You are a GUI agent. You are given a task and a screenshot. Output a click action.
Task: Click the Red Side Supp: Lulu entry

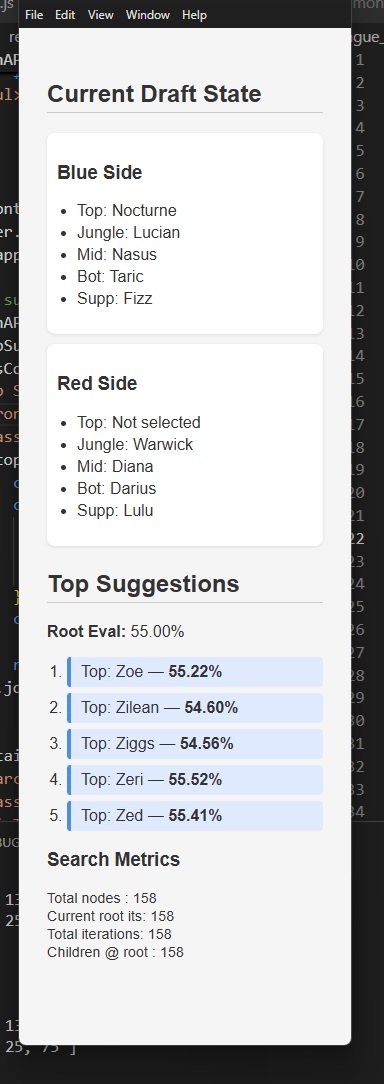coord(115,511)
